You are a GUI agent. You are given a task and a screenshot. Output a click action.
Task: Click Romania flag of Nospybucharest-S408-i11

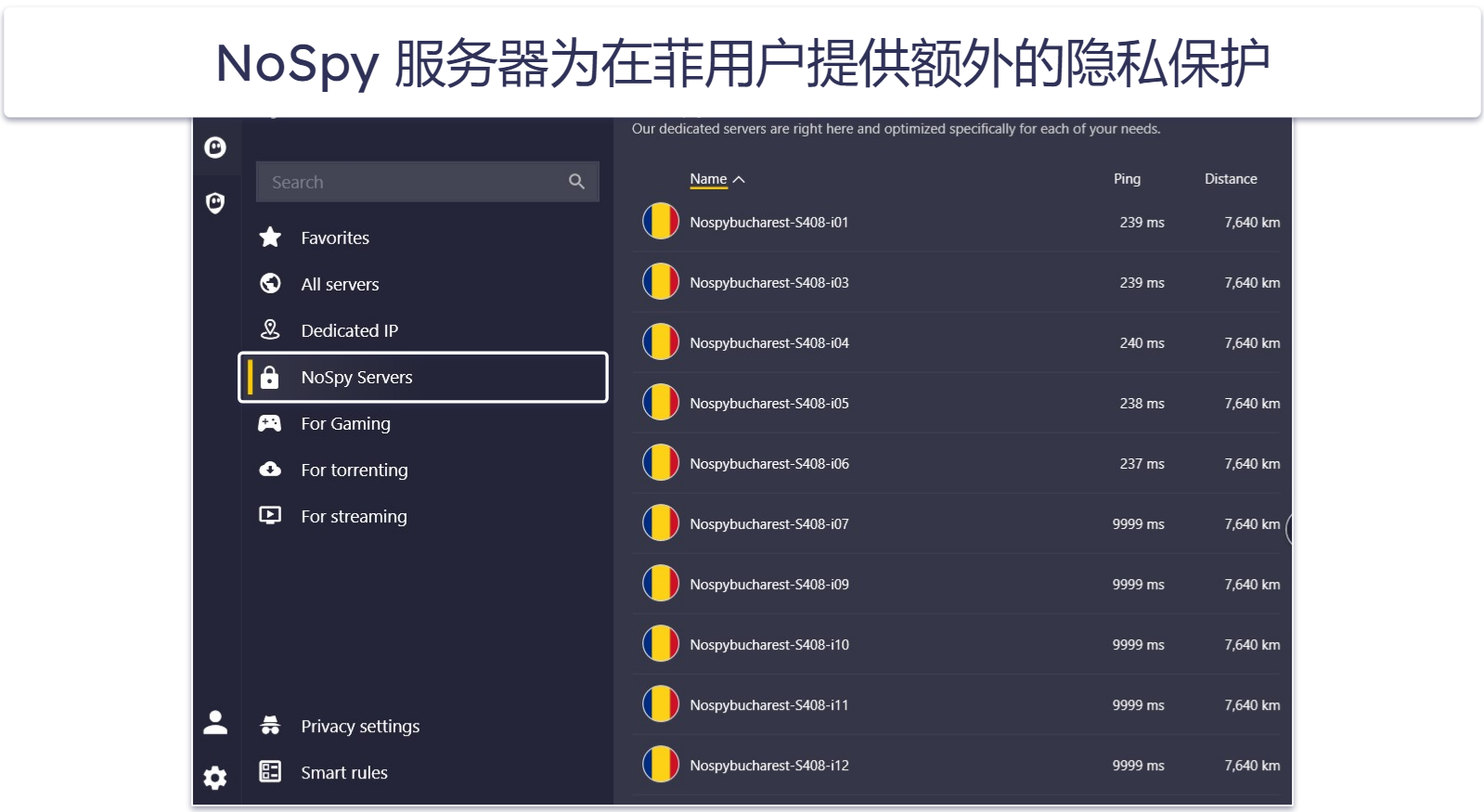pos(661,703)
